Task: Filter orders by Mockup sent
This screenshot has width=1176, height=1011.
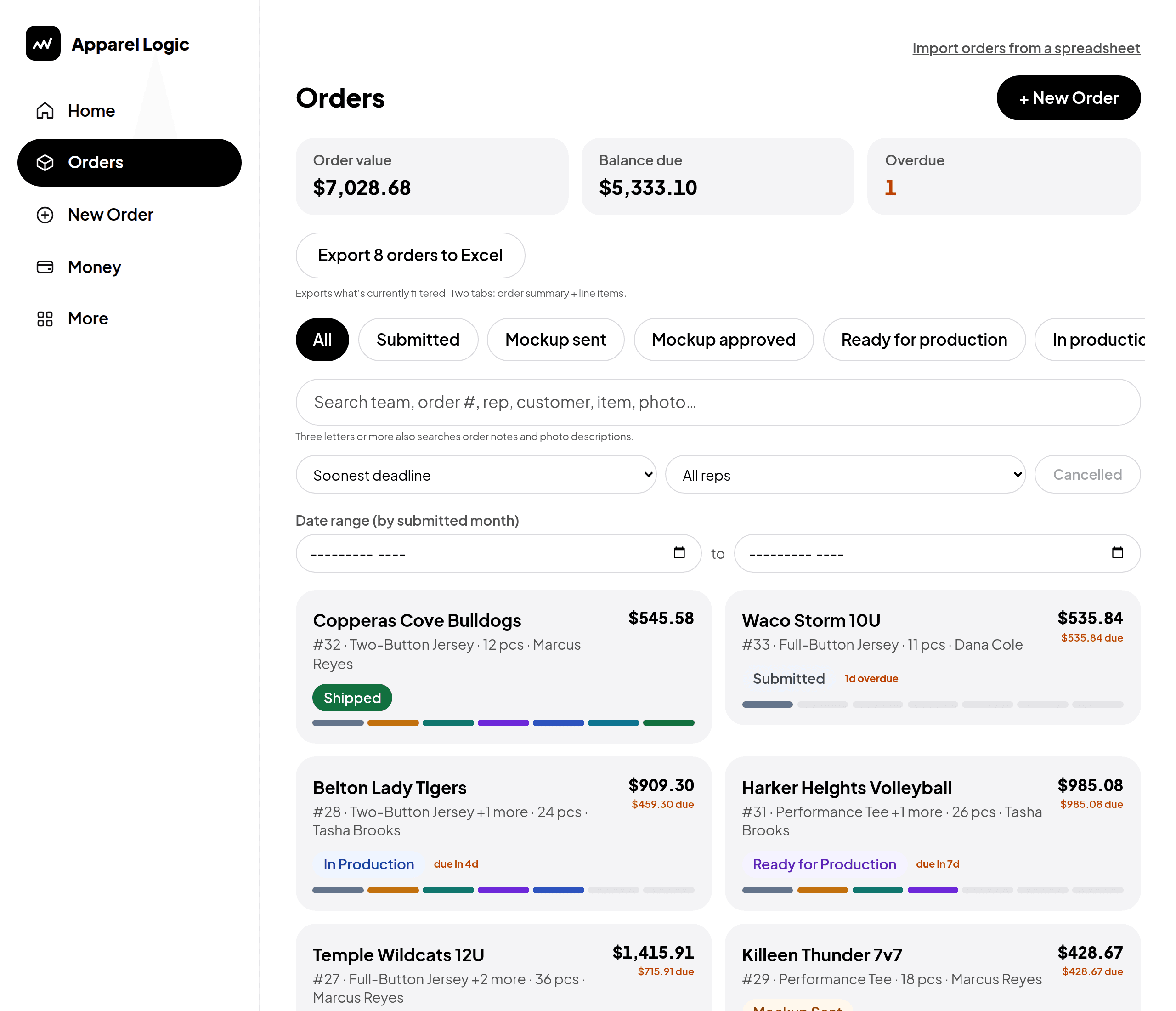Action: 555,340
